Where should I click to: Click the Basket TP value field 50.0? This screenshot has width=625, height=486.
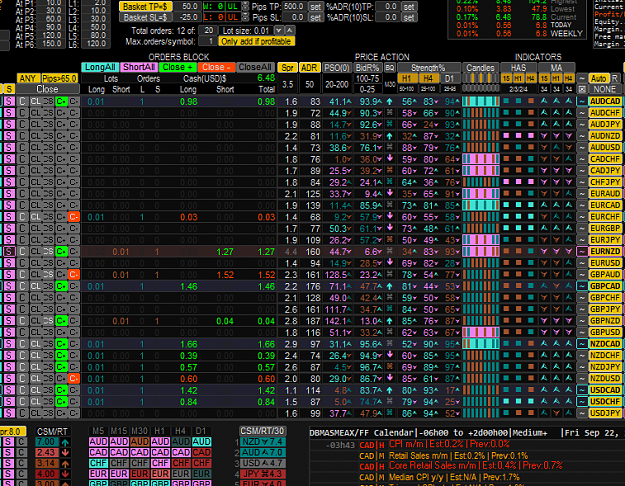(187, 6)
